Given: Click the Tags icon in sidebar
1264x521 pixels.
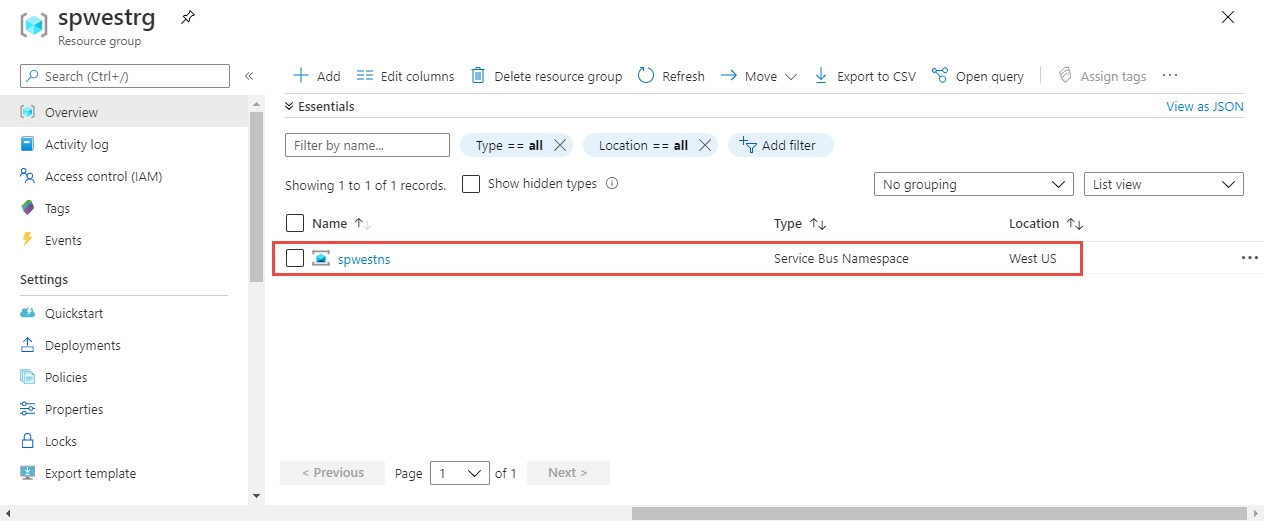Looking at the screenshot, I should 28,208.
